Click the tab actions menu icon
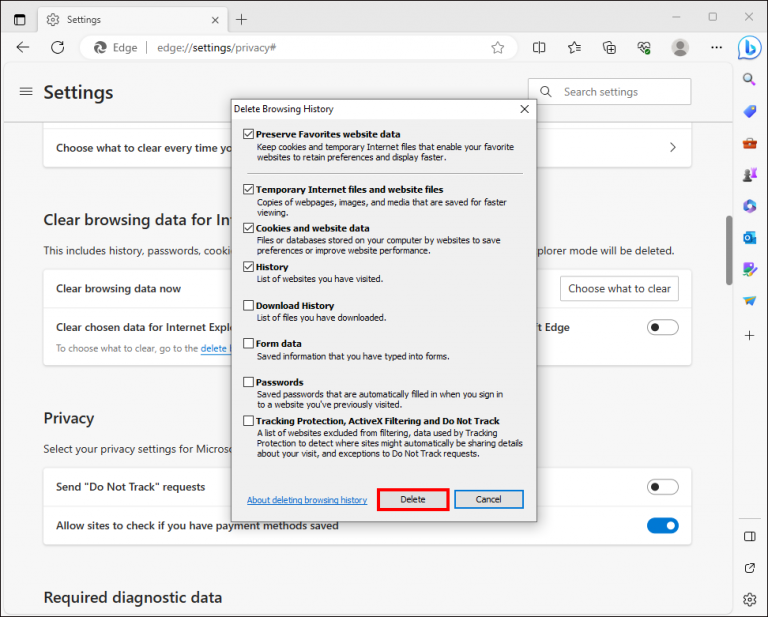 click(20, 20)
